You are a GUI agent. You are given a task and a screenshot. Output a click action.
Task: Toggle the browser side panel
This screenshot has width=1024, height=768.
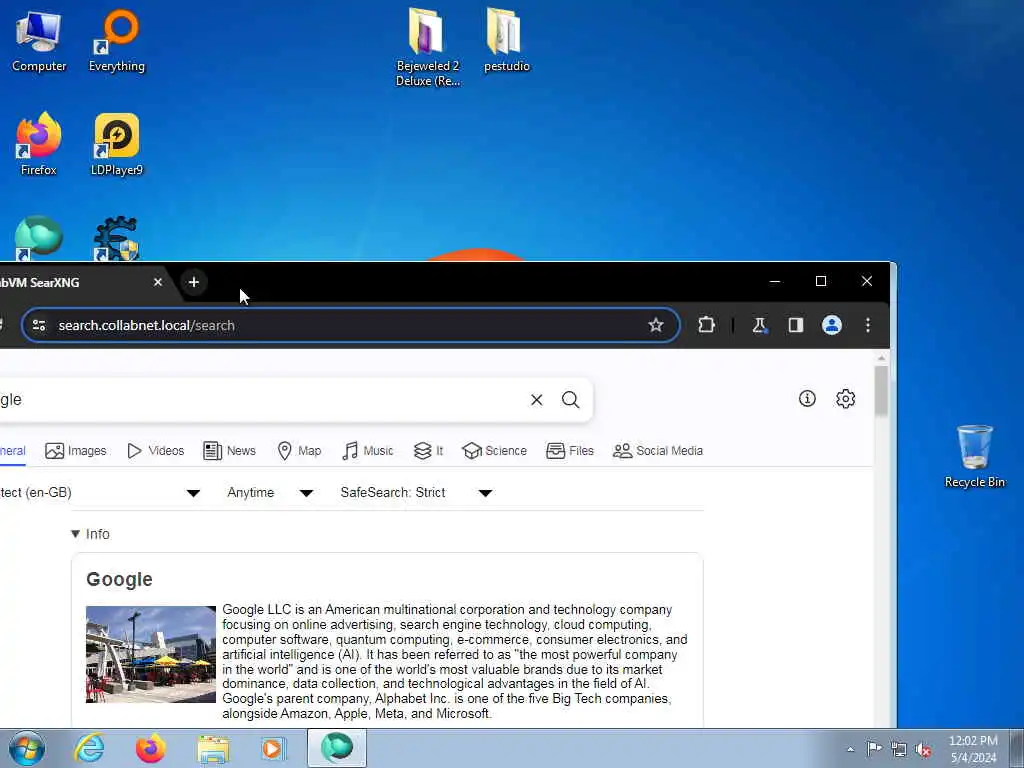coord(795,325)
